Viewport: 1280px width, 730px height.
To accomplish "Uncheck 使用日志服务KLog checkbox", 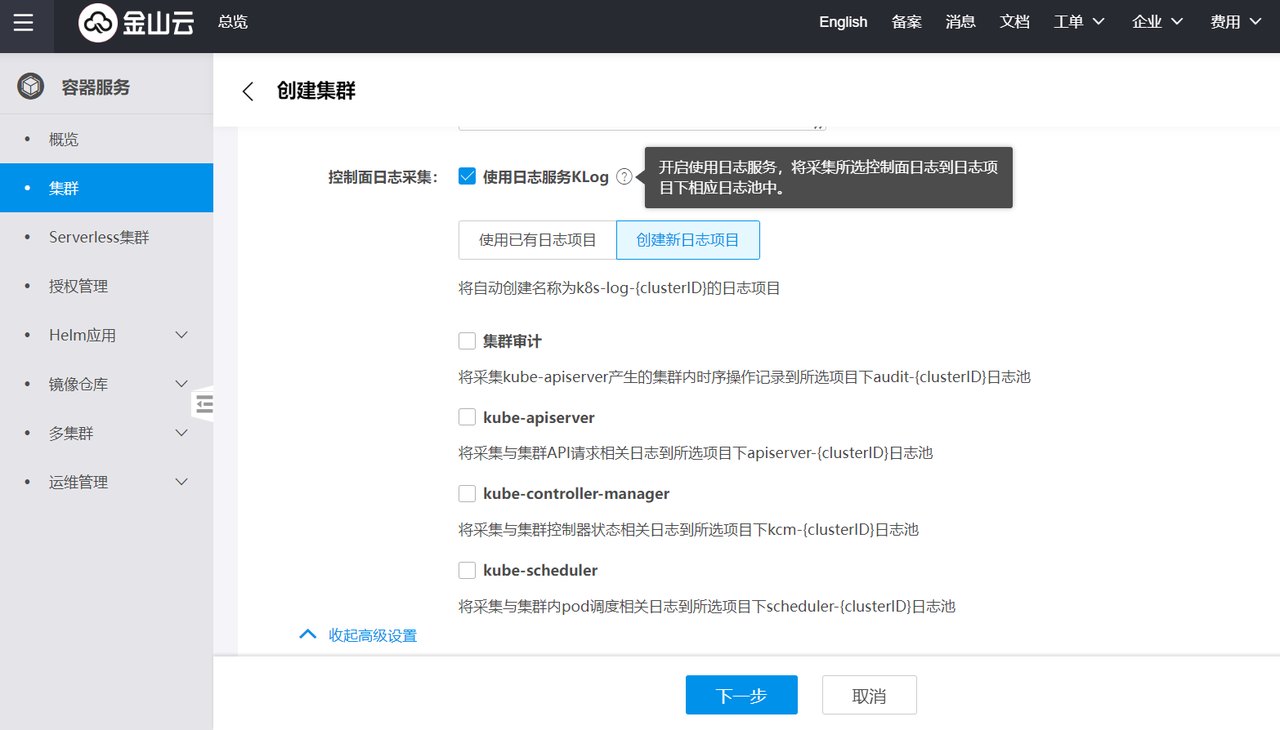I will 467,176.
